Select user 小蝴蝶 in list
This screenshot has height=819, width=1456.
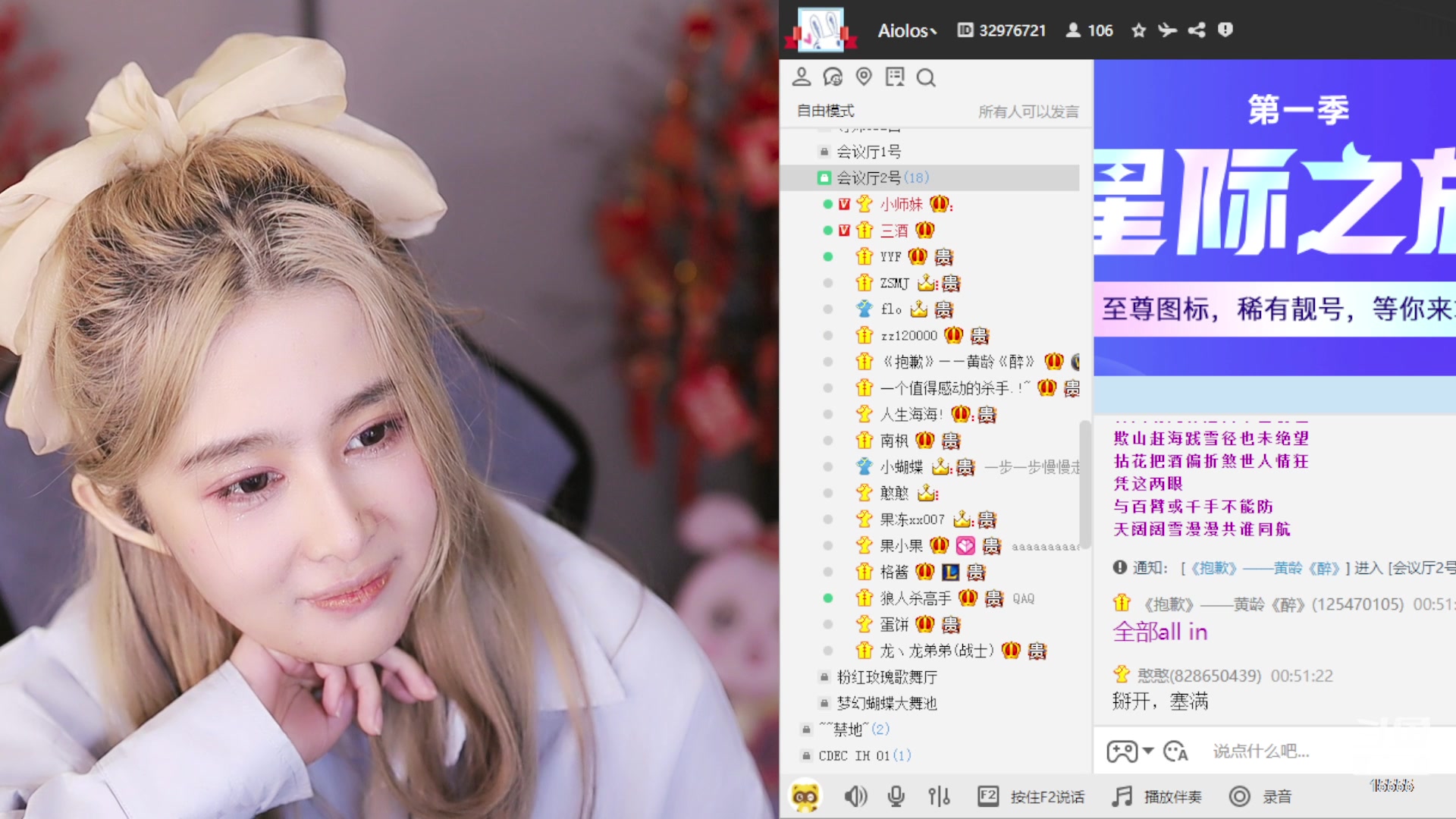902,467
